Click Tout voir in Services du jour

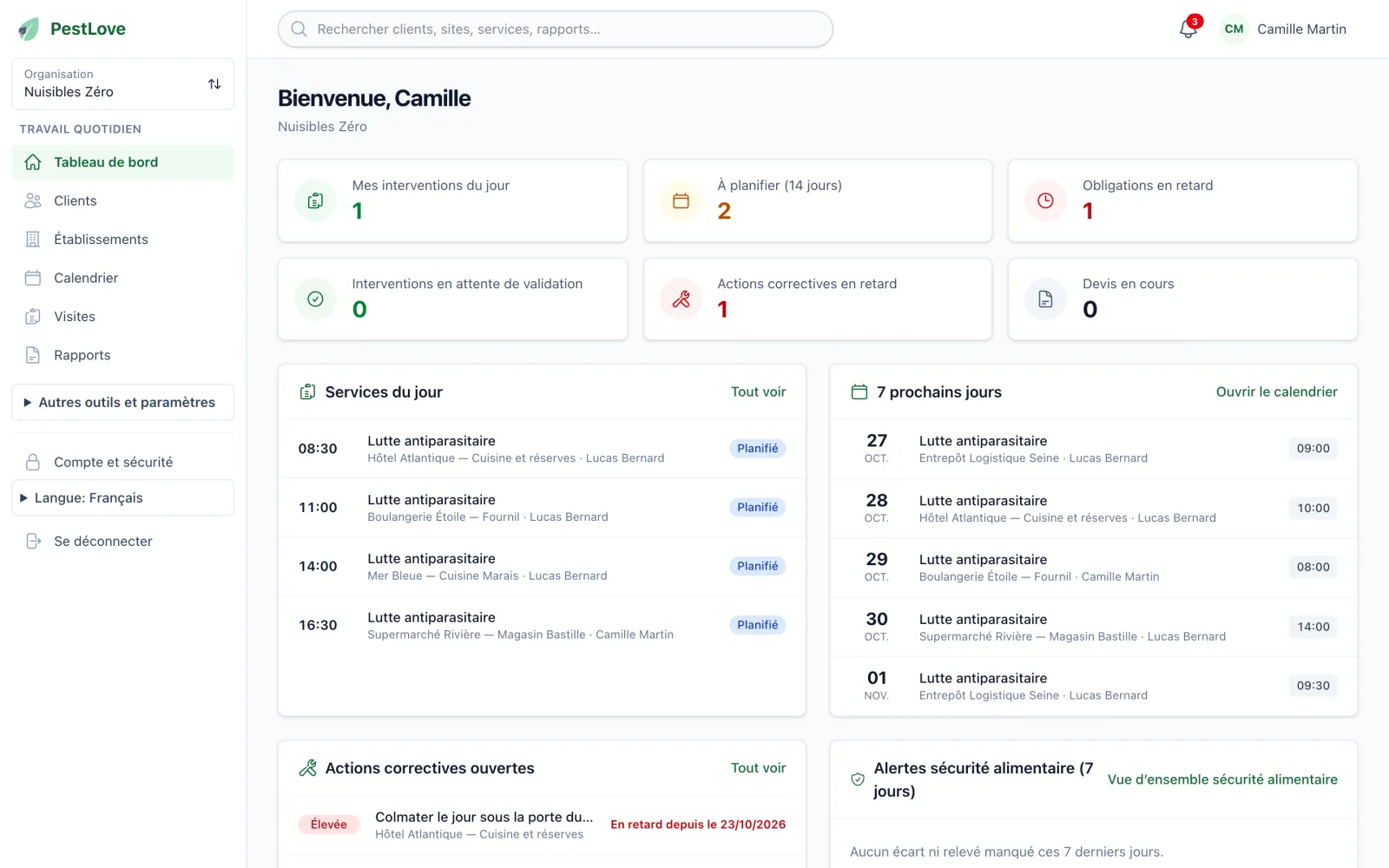(x=758, y=391)
